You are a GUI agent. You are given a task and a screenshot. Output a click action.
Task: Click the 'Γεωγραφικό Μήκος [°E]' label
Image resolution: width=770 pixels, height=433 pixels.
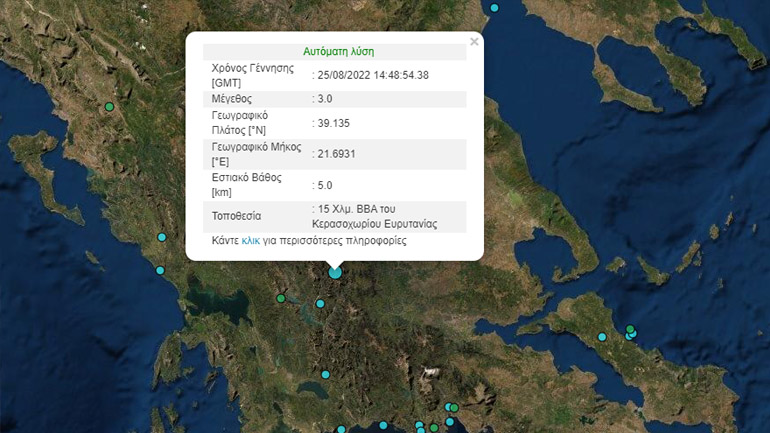256,154
